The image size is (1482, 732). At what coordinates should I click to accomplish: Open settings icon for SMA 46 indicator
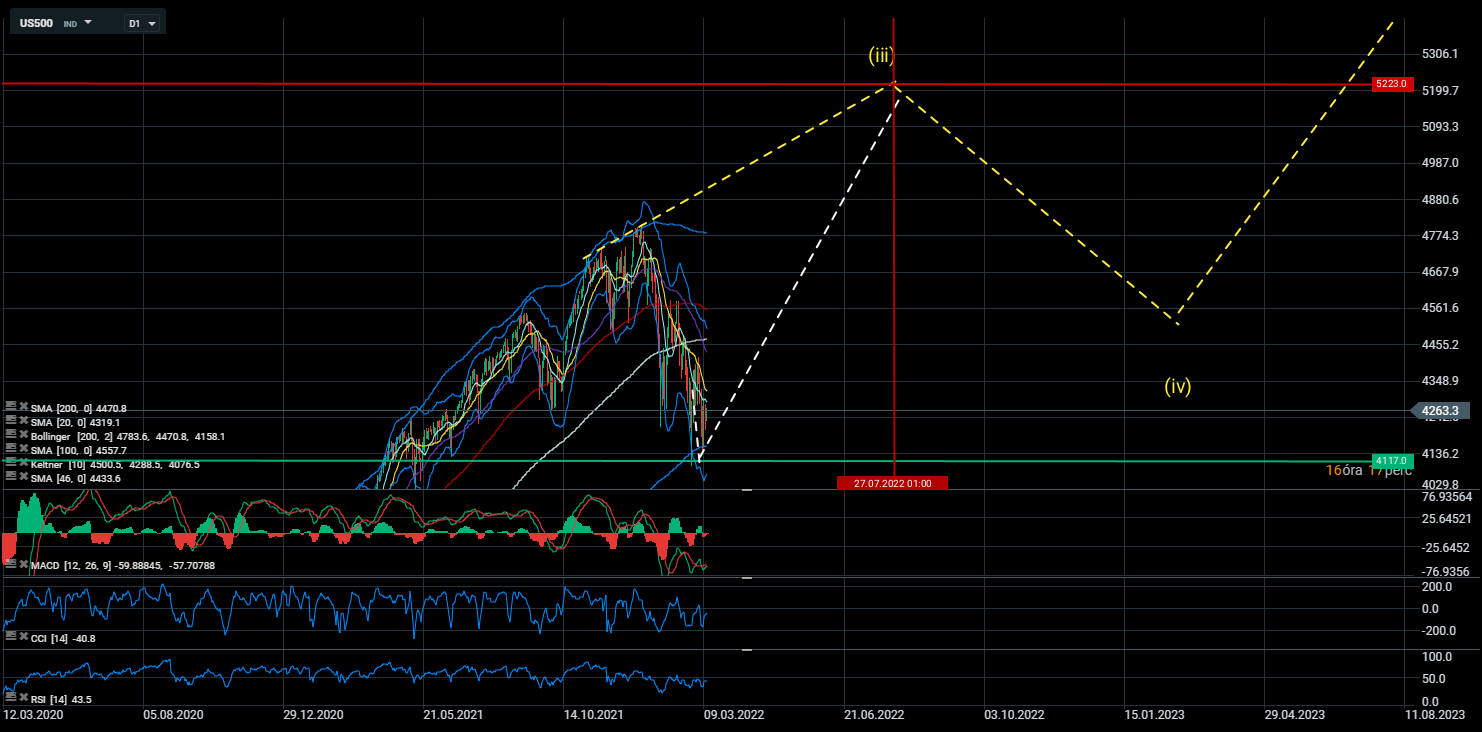(11, 478)
